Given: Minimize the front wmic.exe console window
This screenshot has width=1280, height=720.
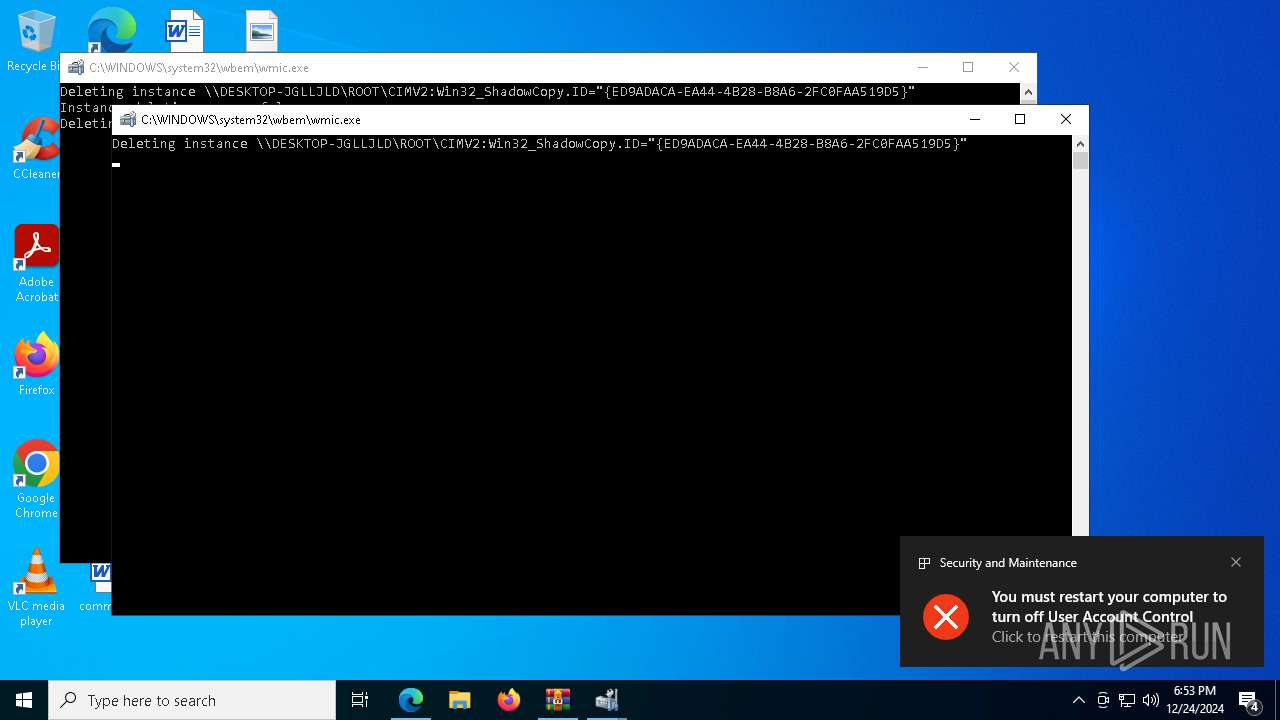Looking at the screenshot, I should [x=975, y=119].
